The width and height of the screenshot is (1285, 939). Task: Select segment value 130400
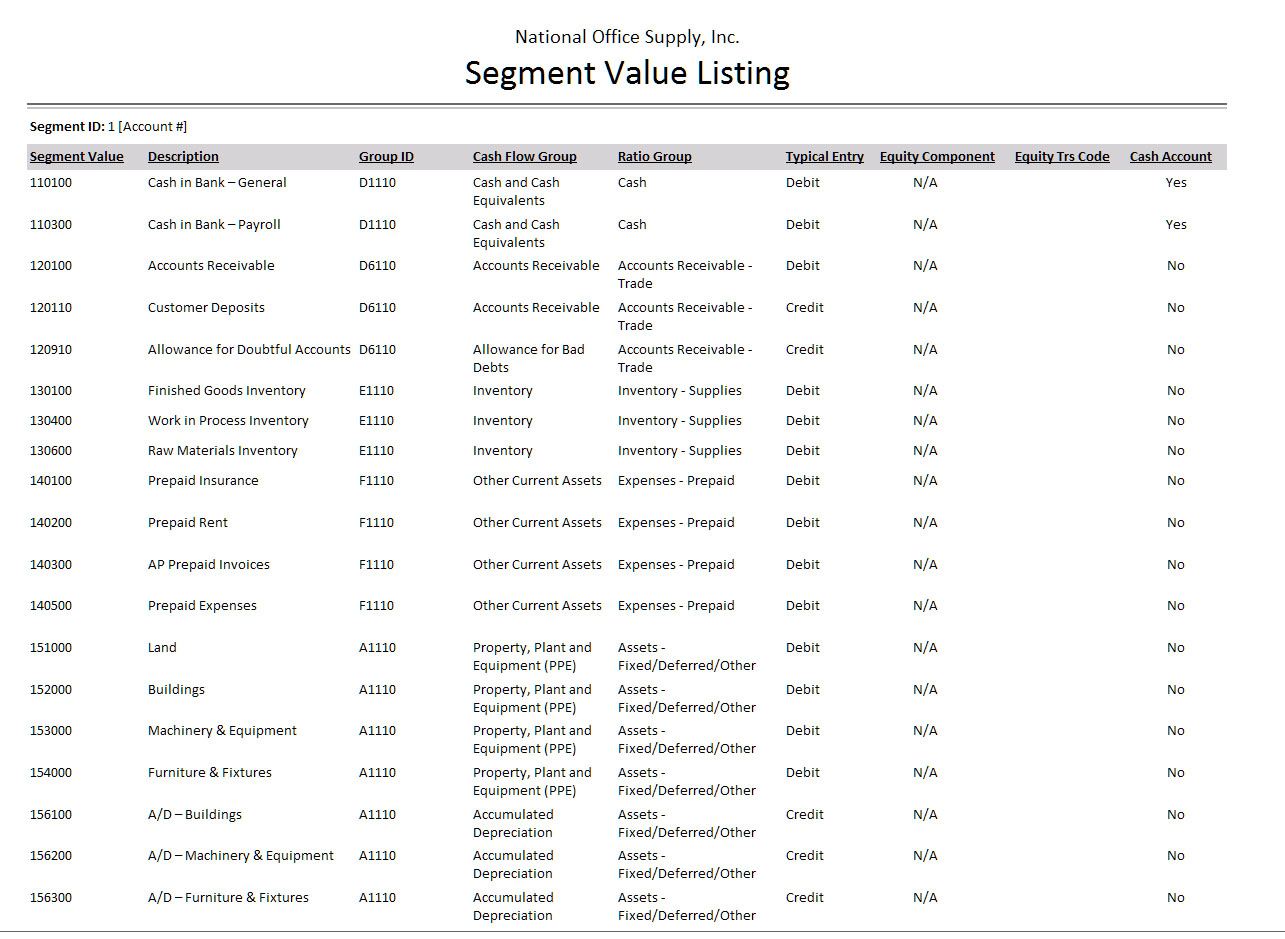pyautogui.click(x=51, y=421)
